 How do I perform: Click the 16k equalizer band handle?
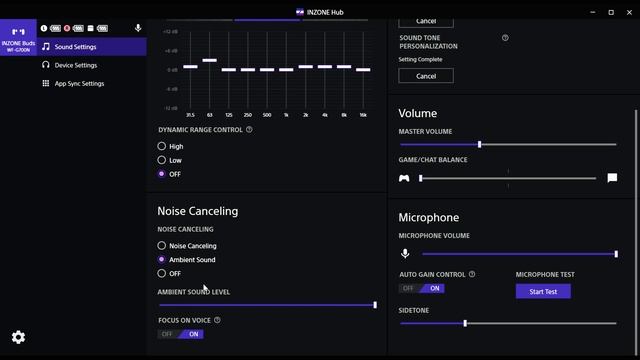[363, 70]
